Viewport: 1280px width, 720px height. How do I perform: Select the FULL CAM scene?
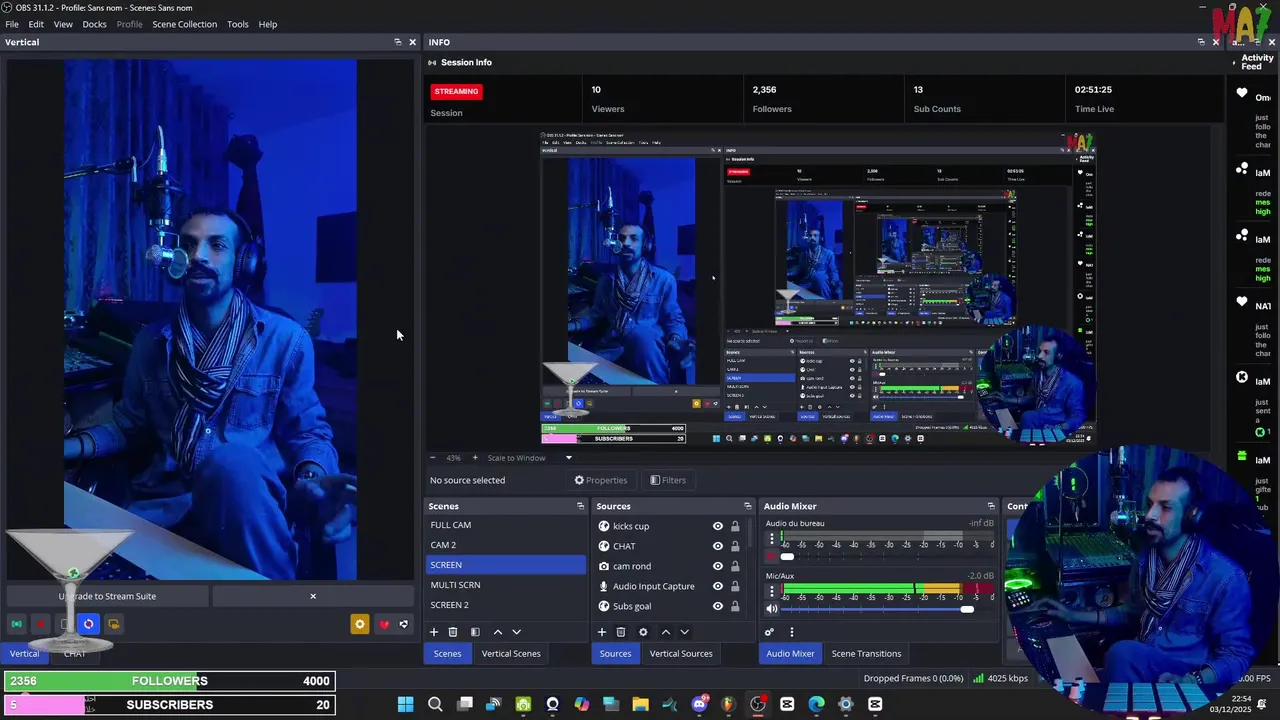pyautogui.click(x=505, y=525)
